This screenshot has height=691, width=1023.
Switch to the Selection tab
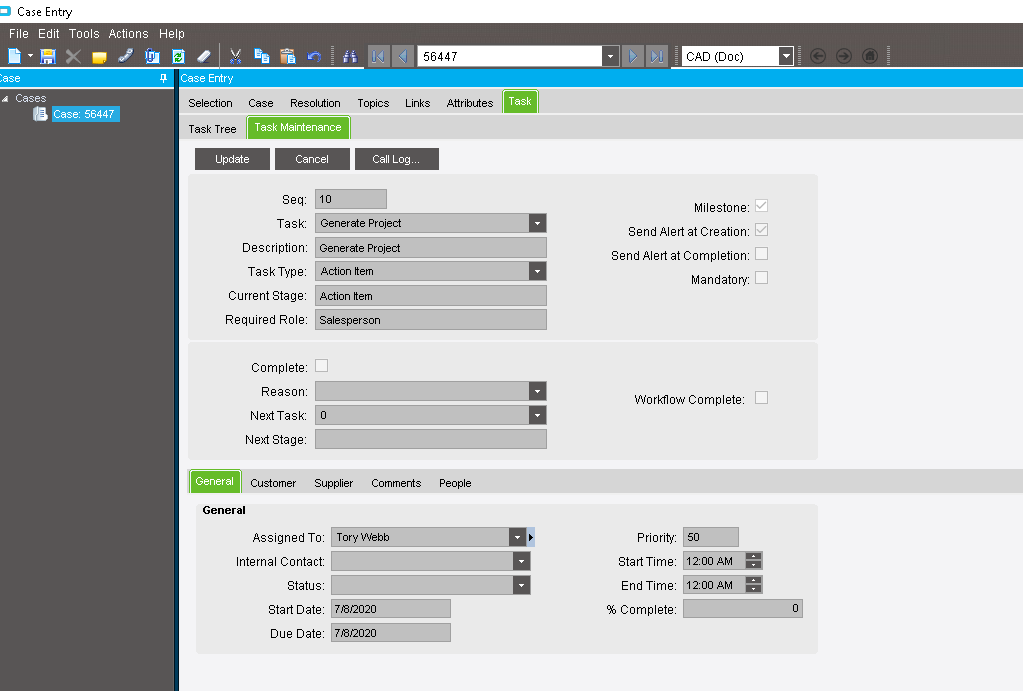[210, 103]
